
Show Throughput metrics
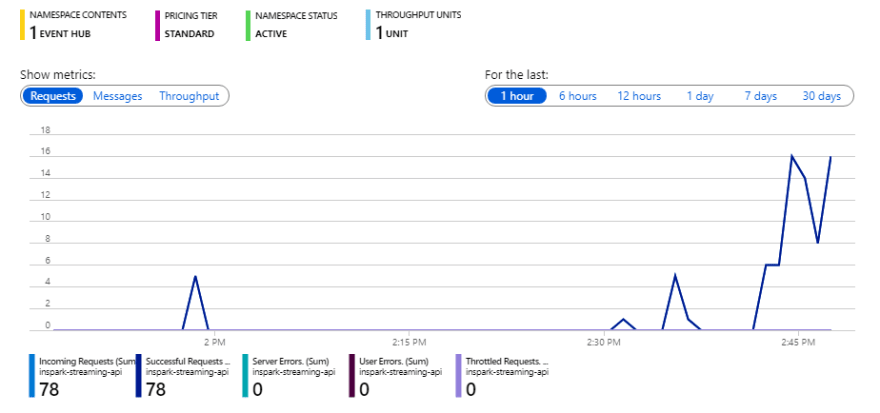(x=189, y=96)
